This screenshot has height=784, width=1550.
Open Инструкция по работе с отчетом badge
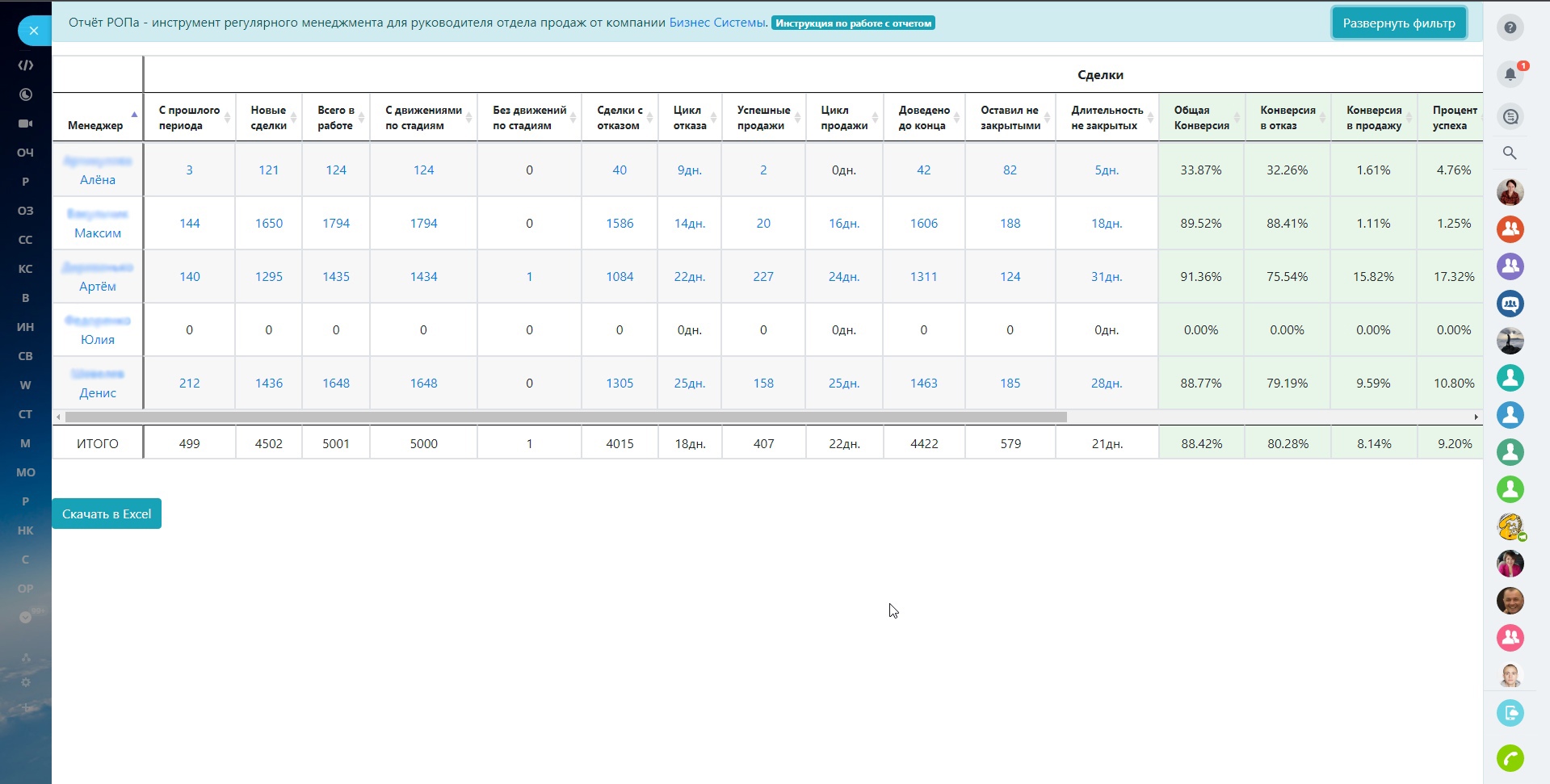pyautogui.click(x=853, y=23)
